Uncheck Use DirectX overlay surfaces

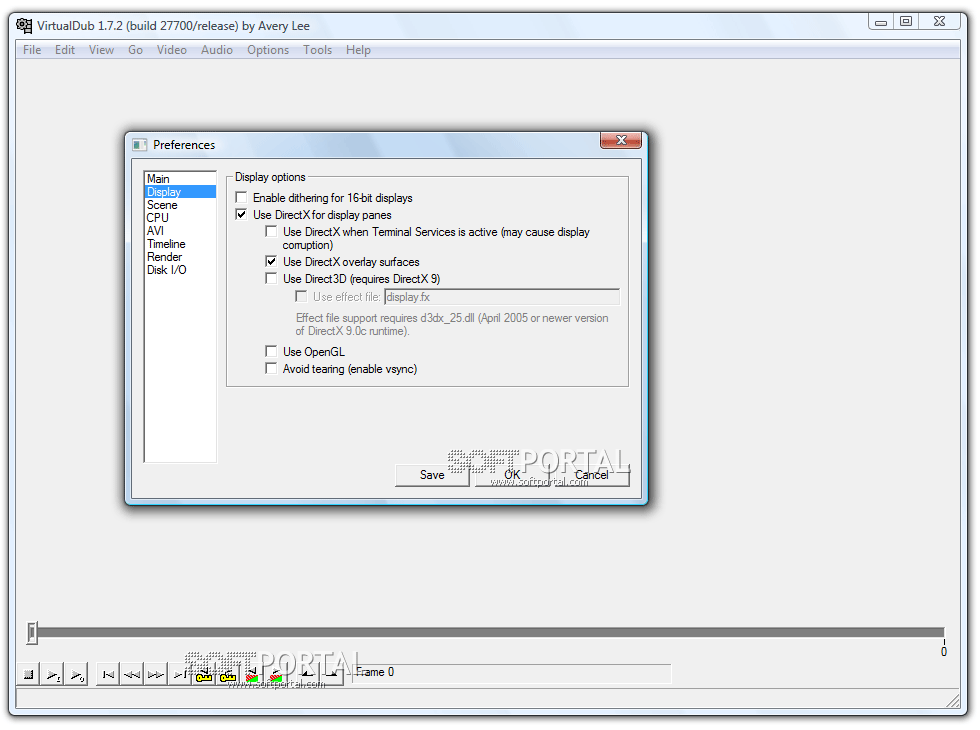click(x=271, y=261)
